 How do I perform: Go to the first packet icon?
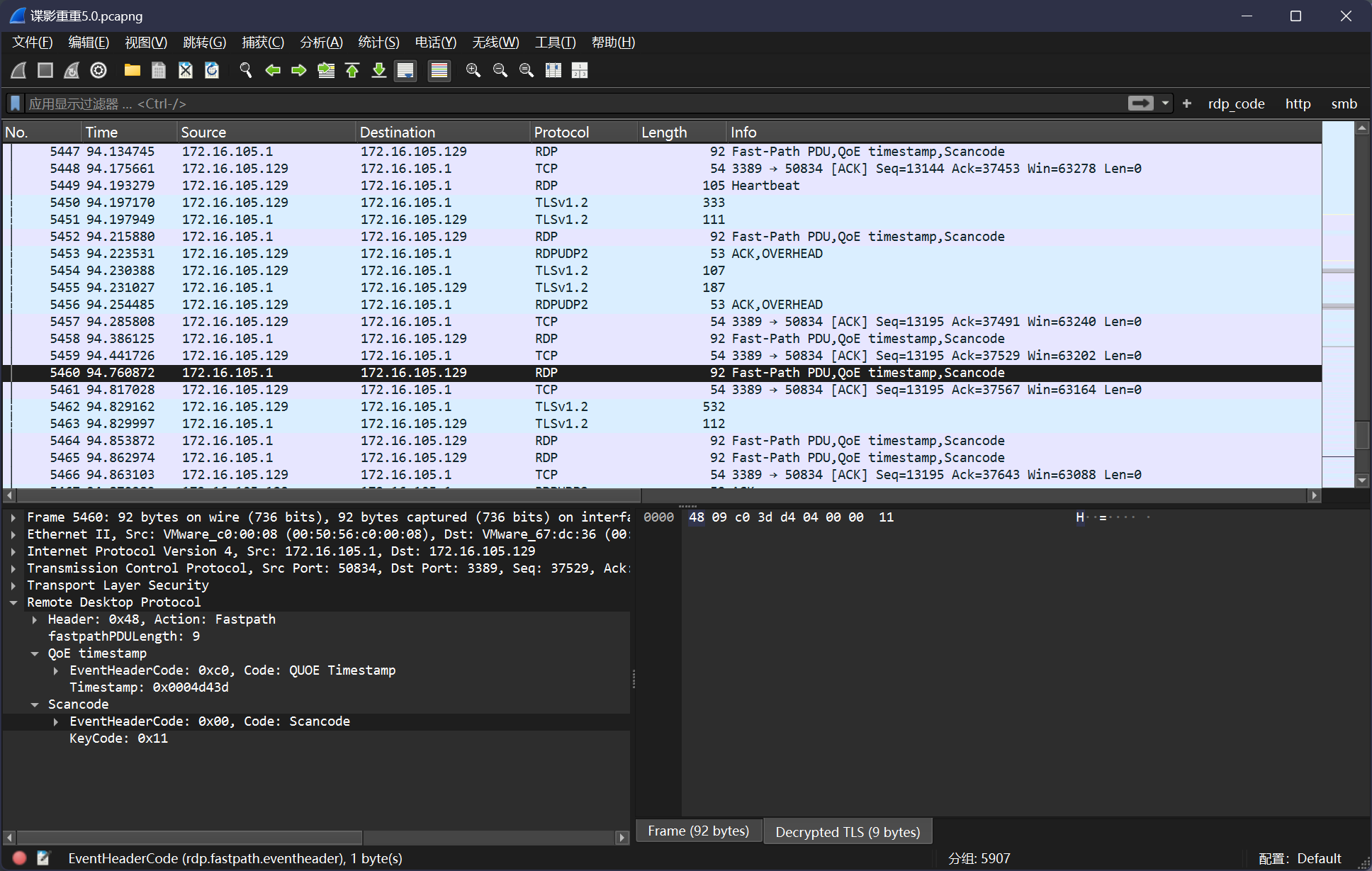(352, 70)
